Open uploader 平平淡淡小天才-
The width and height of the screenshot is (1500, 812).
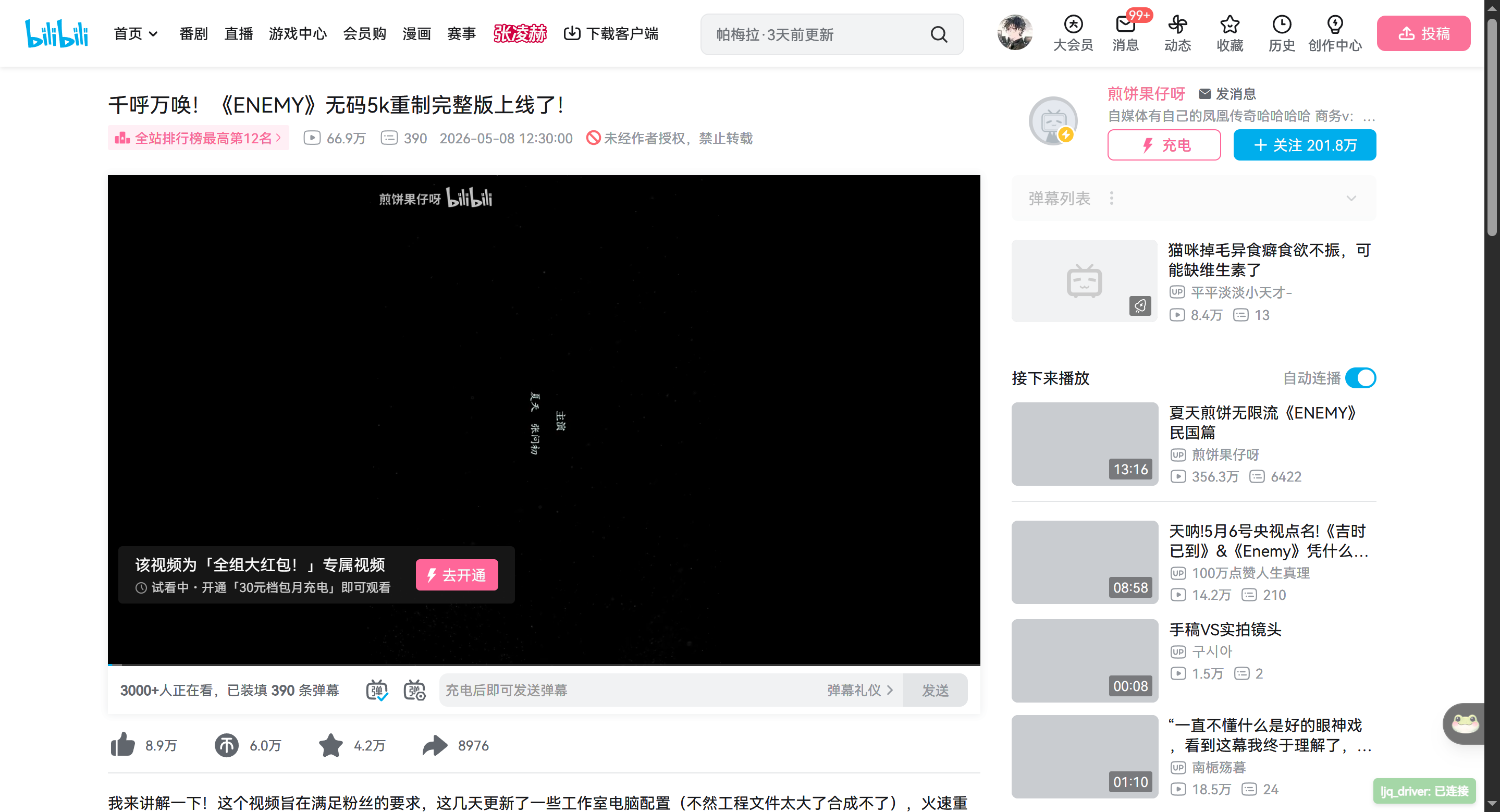coord(1241,292)
